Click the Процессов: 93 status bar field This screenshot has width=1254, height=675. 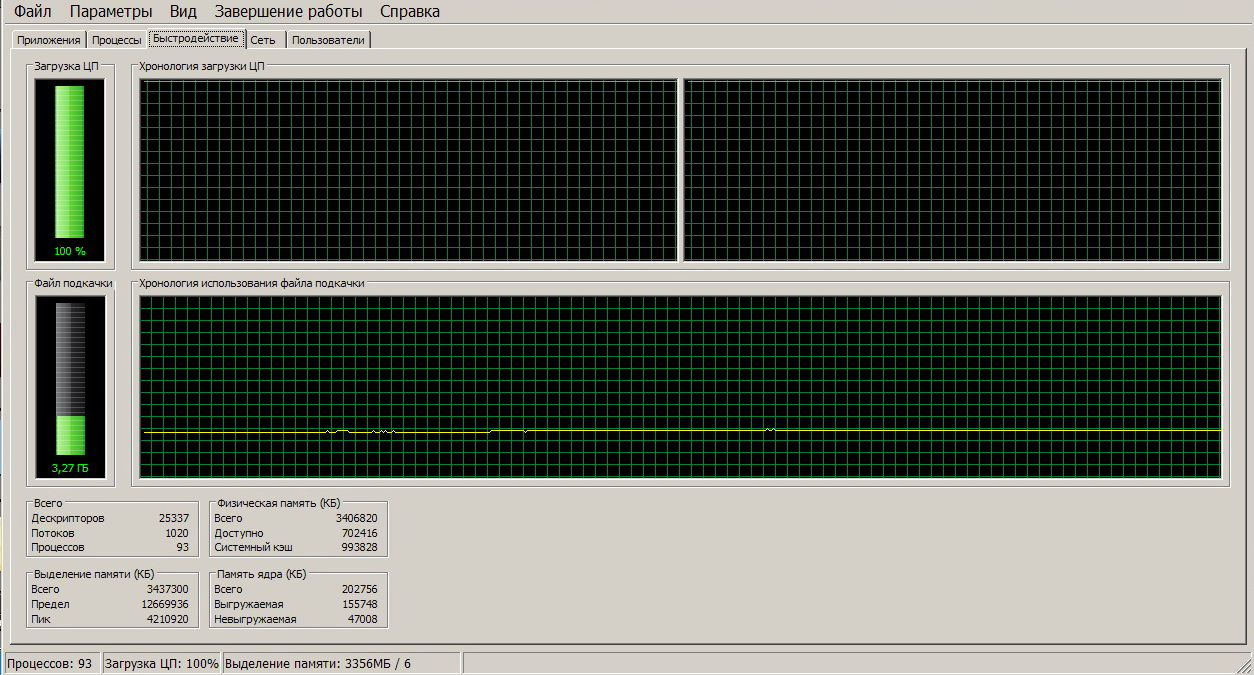click(50, 664)
